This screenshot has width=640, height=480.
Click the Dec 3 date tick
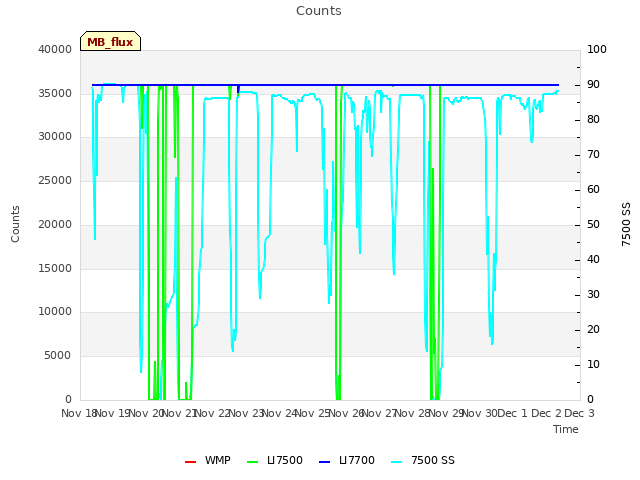tap(579, 413)
